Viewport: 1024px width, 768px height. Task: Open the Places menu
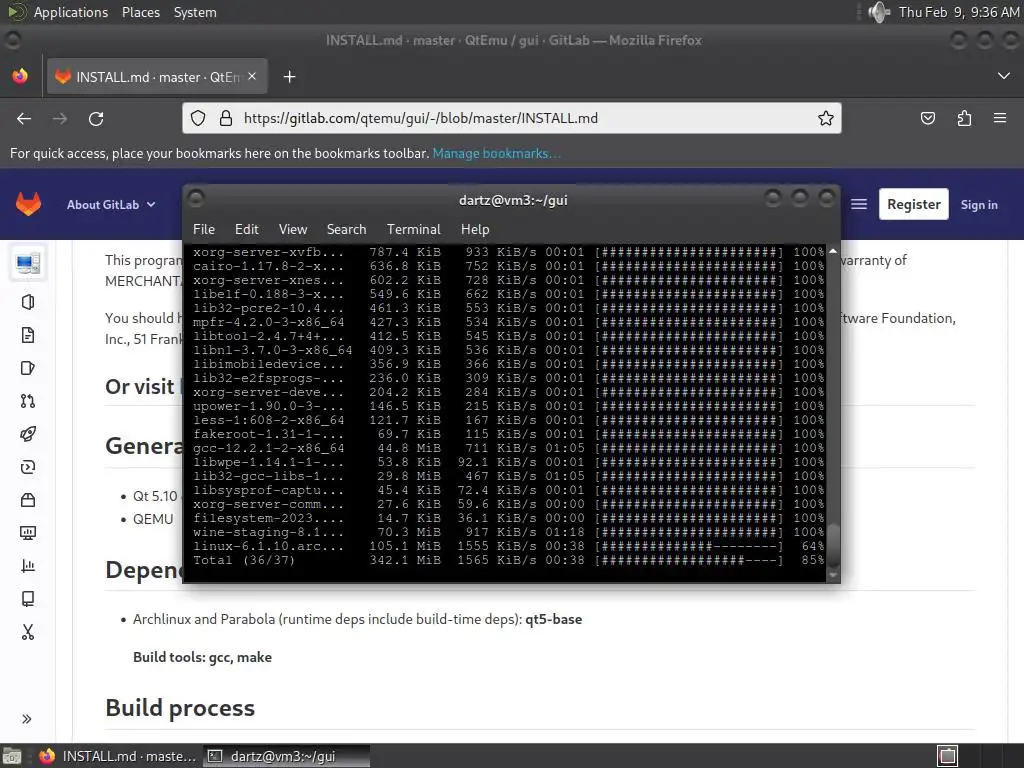pos(141,12)
